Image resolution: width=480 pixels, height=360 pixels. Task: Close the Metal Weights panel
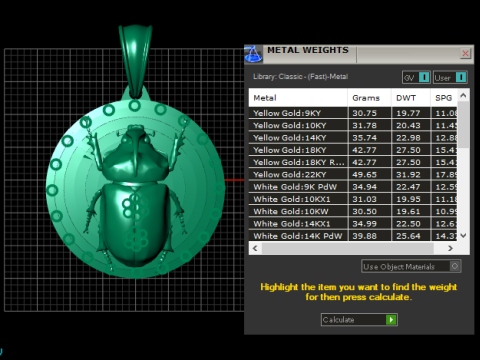pos(465,53)
